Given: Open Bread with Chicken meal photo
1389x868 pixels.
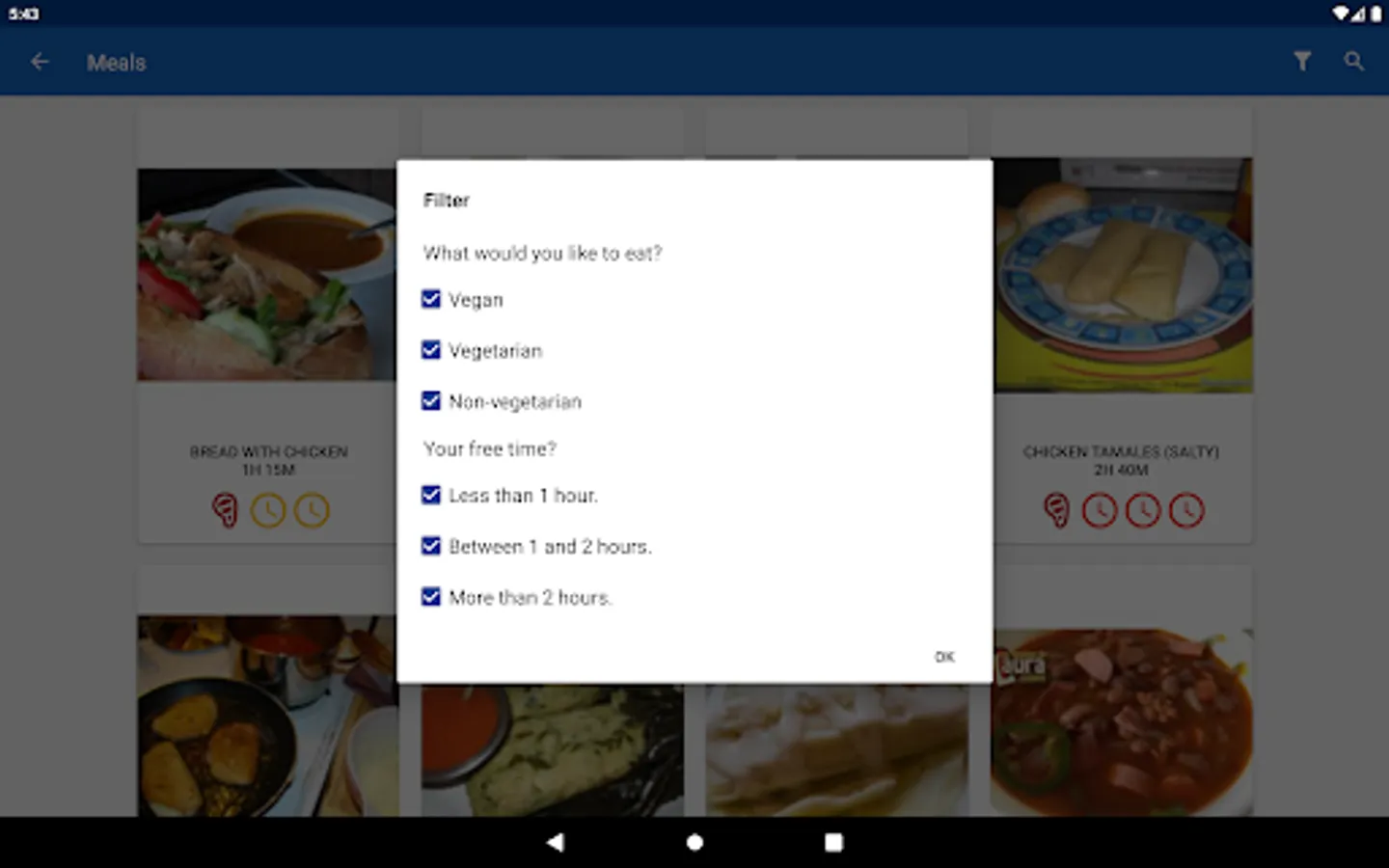Looking at the screenshot, I should [267, 275].
